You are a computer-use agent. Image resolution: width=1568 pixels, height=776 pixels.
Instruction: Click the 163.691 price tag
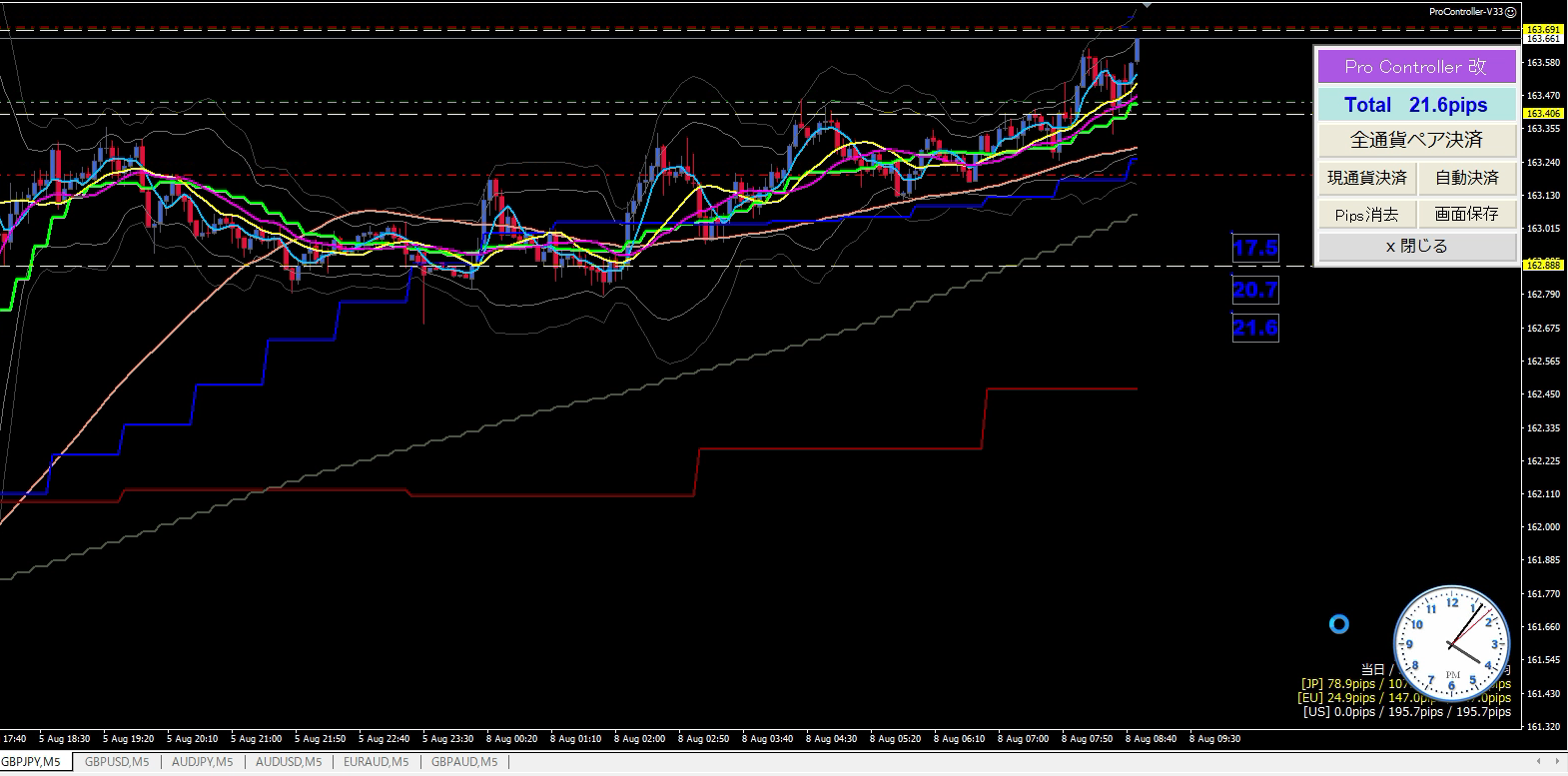coord(1543,29)
